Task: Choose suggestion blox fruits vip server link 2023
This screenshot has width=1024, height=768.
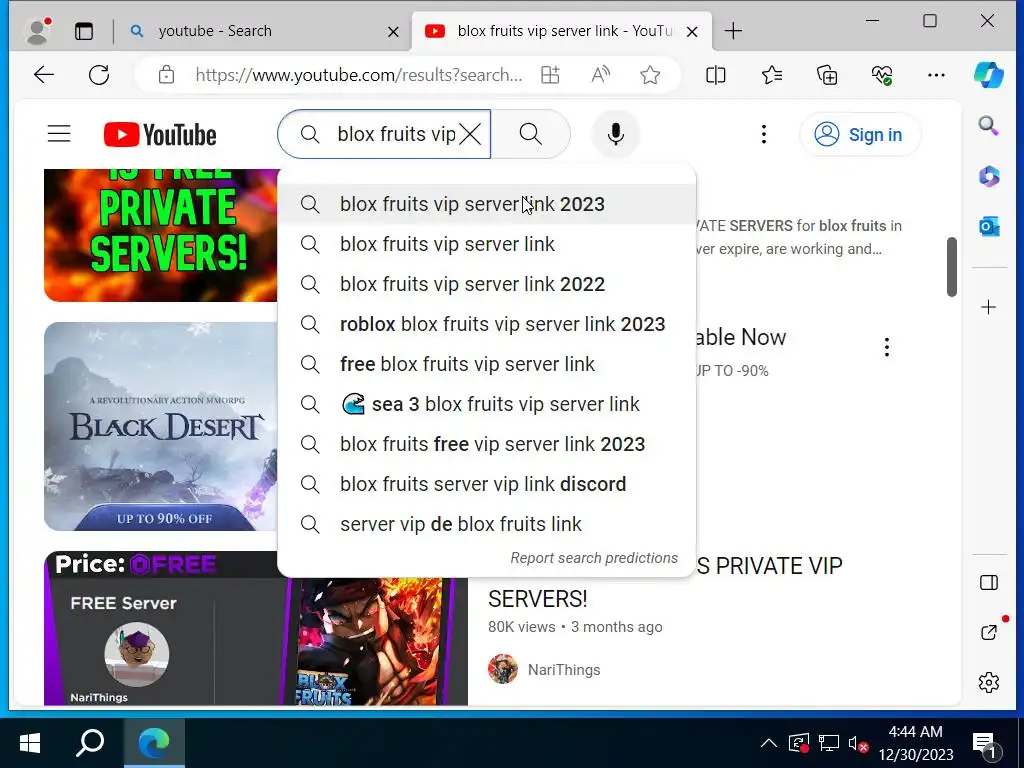Action: 487,204
